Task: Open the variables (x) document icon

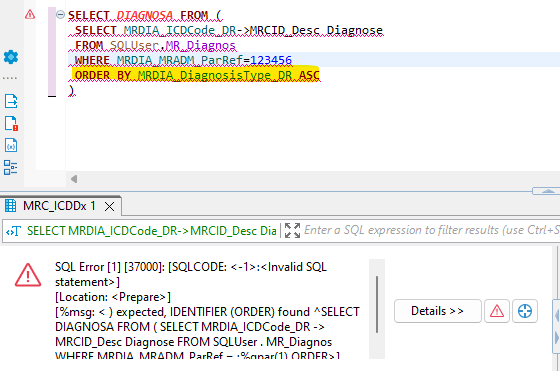Action: coord(11,145)
